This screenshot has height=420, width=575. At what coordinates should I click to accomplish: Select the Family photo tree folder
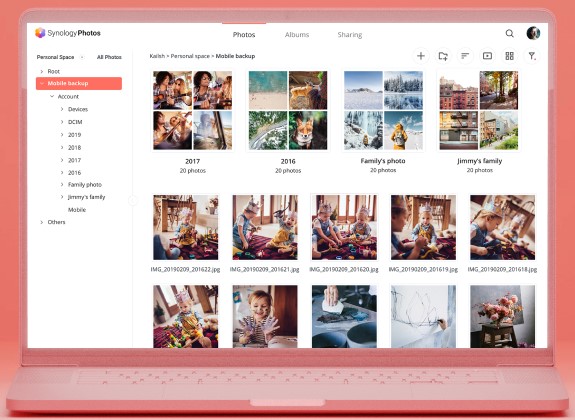[x=85, y=185]
